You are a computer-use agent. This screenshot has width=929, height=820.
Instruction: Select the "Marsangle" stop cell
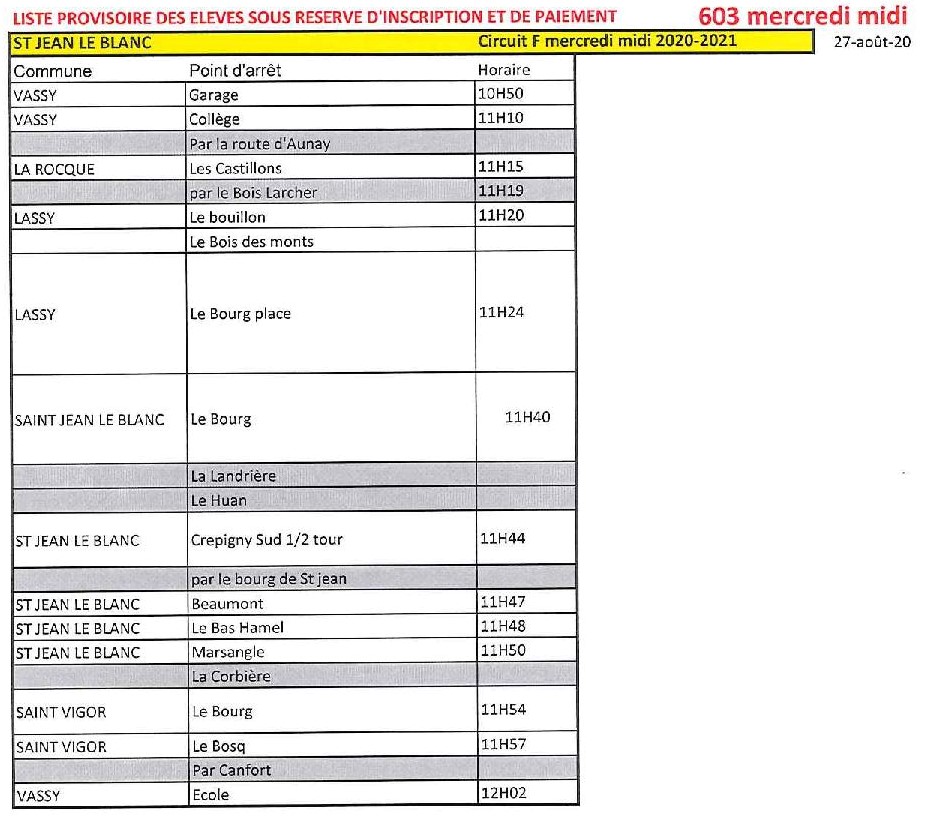(227, 652)
